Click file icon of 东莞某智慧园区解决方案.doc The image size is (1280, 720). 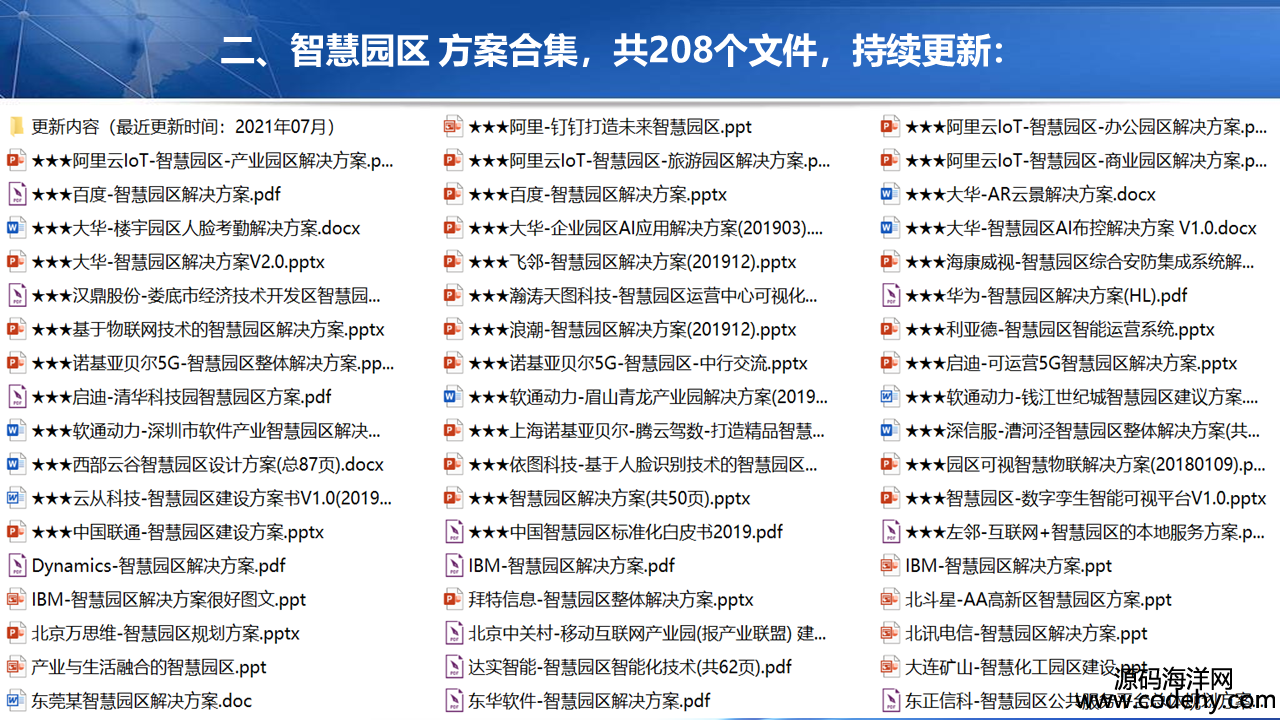click(x=16, y=701)
